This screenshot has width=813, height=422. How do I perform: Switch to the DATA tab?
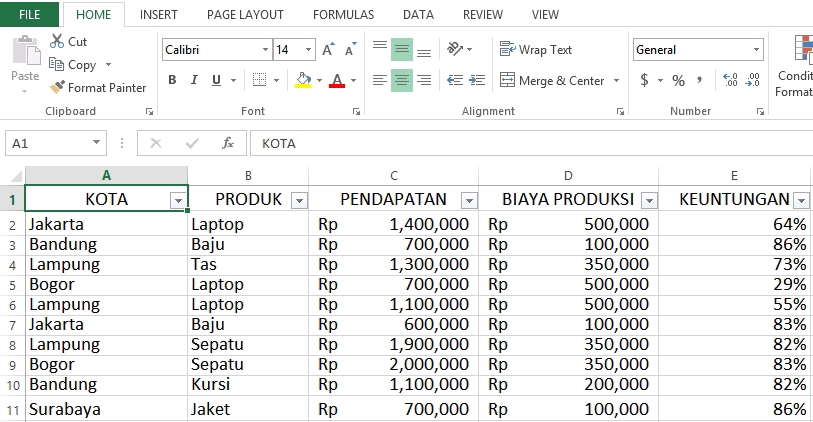[x=418, y=15]
